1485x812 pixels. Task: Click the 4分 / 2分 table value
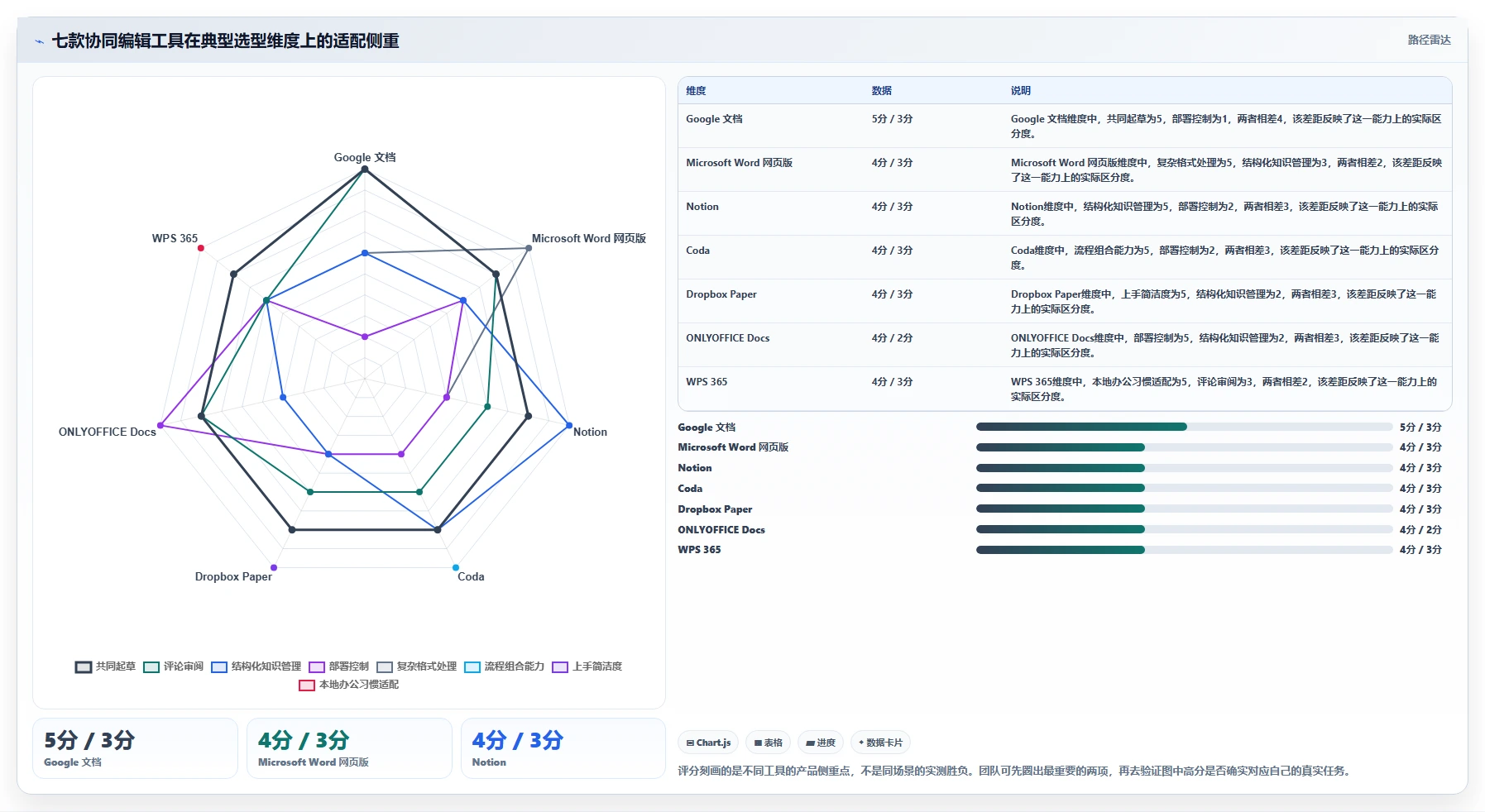[x=892, y=338]
